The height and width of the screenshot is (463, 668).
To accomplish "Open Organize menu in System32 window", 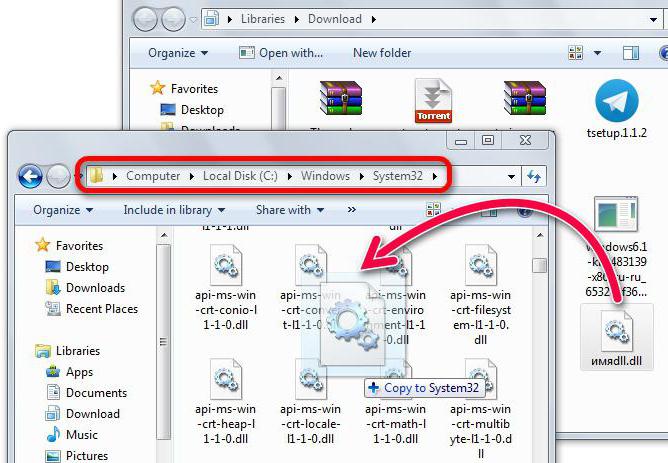I will (x=63, y=210).
